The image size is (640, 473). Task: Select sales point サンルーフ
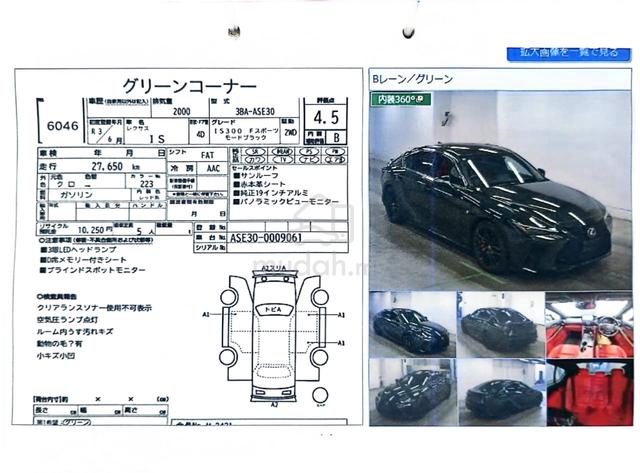click(256, 175)
